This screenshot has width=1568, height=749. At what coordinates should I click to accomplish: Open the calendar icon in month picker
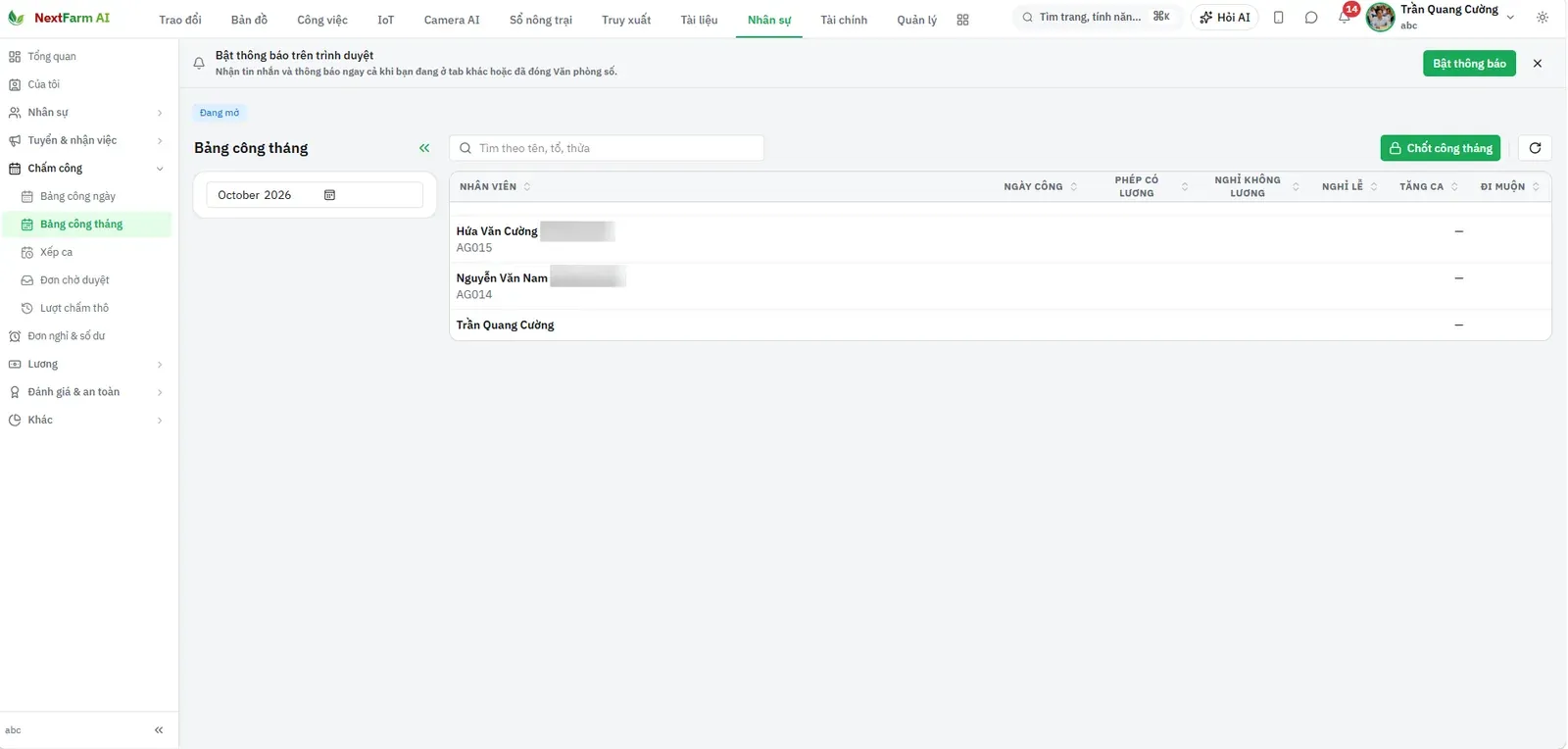coord(329,195)
